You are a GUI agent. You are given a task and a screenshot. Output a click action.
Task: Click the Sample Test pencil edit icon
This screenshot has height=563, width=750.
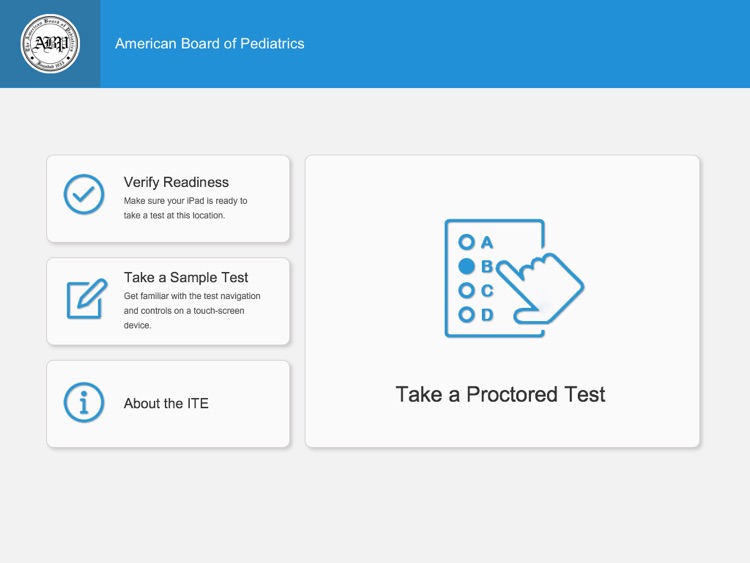tap(87, 298)
